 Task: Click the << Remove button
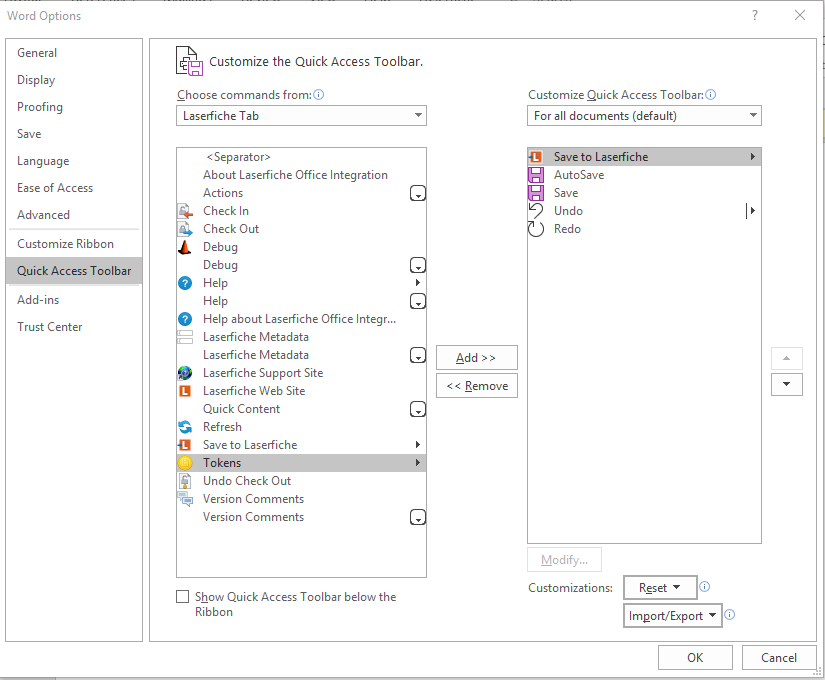coord(477,386)
